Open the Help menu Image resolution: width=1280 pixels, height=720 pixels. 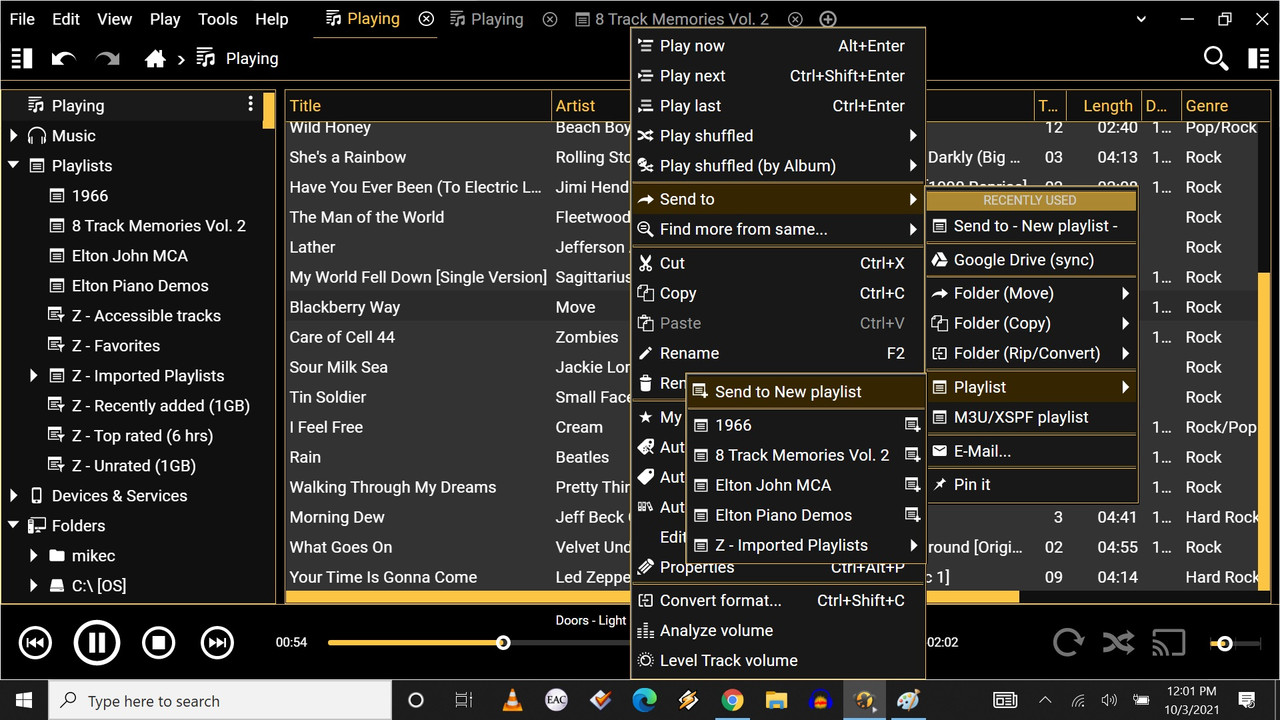click(271, 19)
